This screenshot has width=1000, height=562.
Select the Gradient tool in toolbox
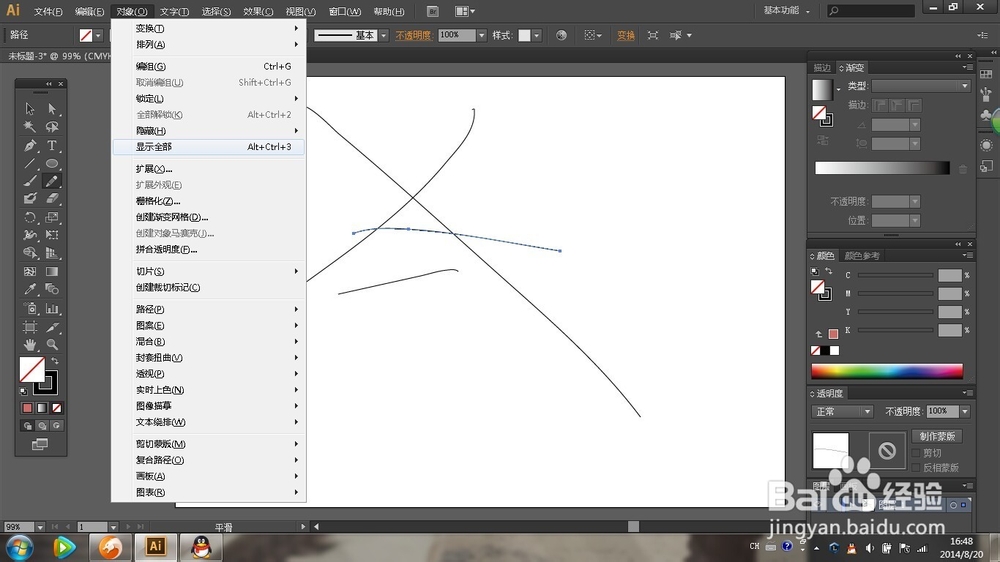[52, 272]
